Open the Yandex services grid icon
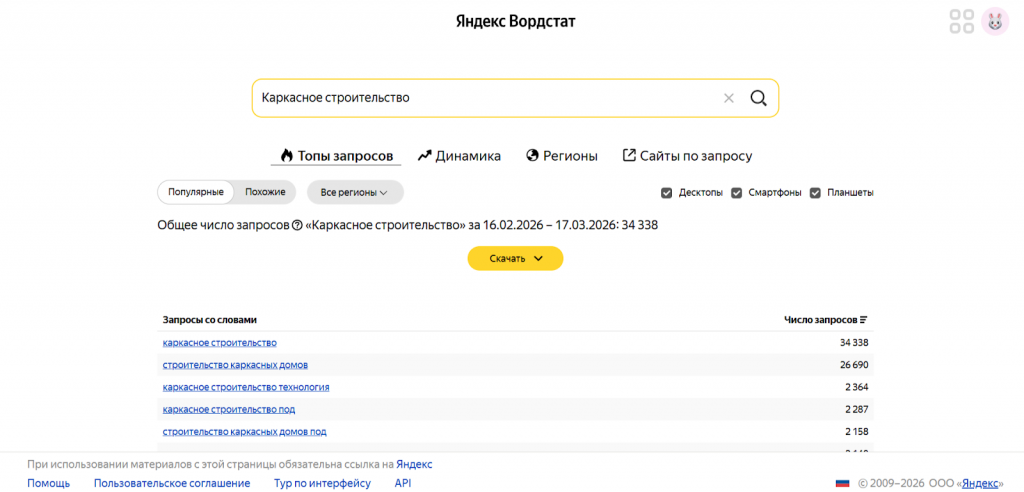 961,21
